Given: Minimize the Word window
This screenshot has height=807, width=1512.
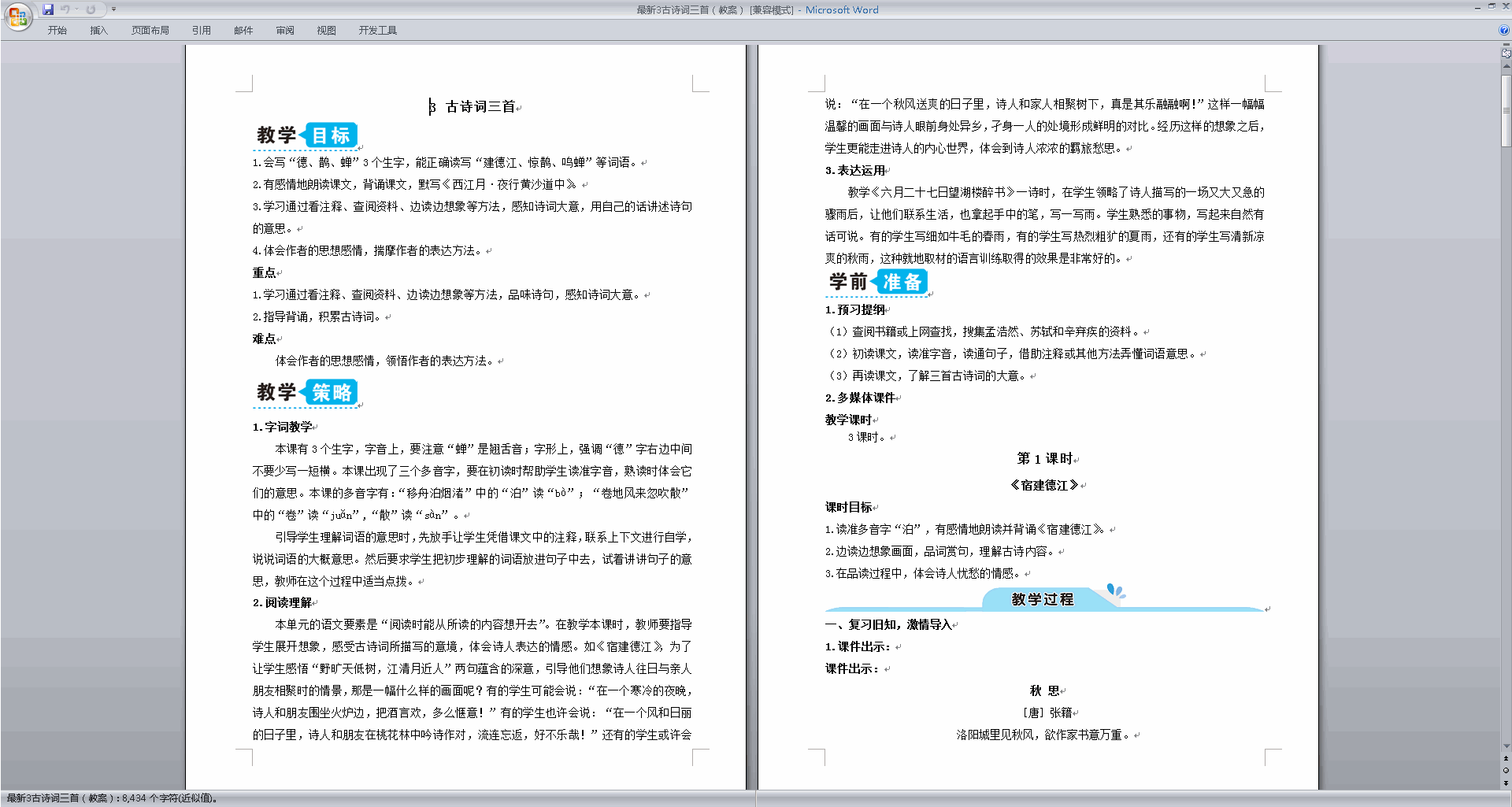Looking at the screenshot, I should pos(1477,6).
